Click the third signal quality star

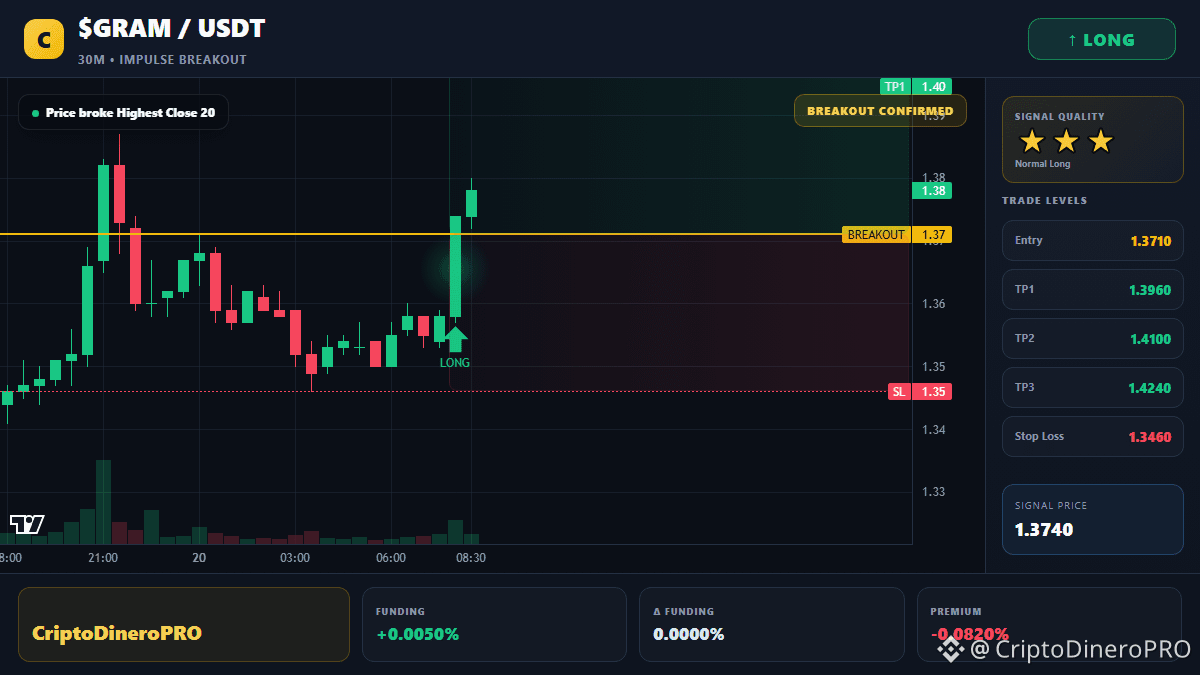1100,141
